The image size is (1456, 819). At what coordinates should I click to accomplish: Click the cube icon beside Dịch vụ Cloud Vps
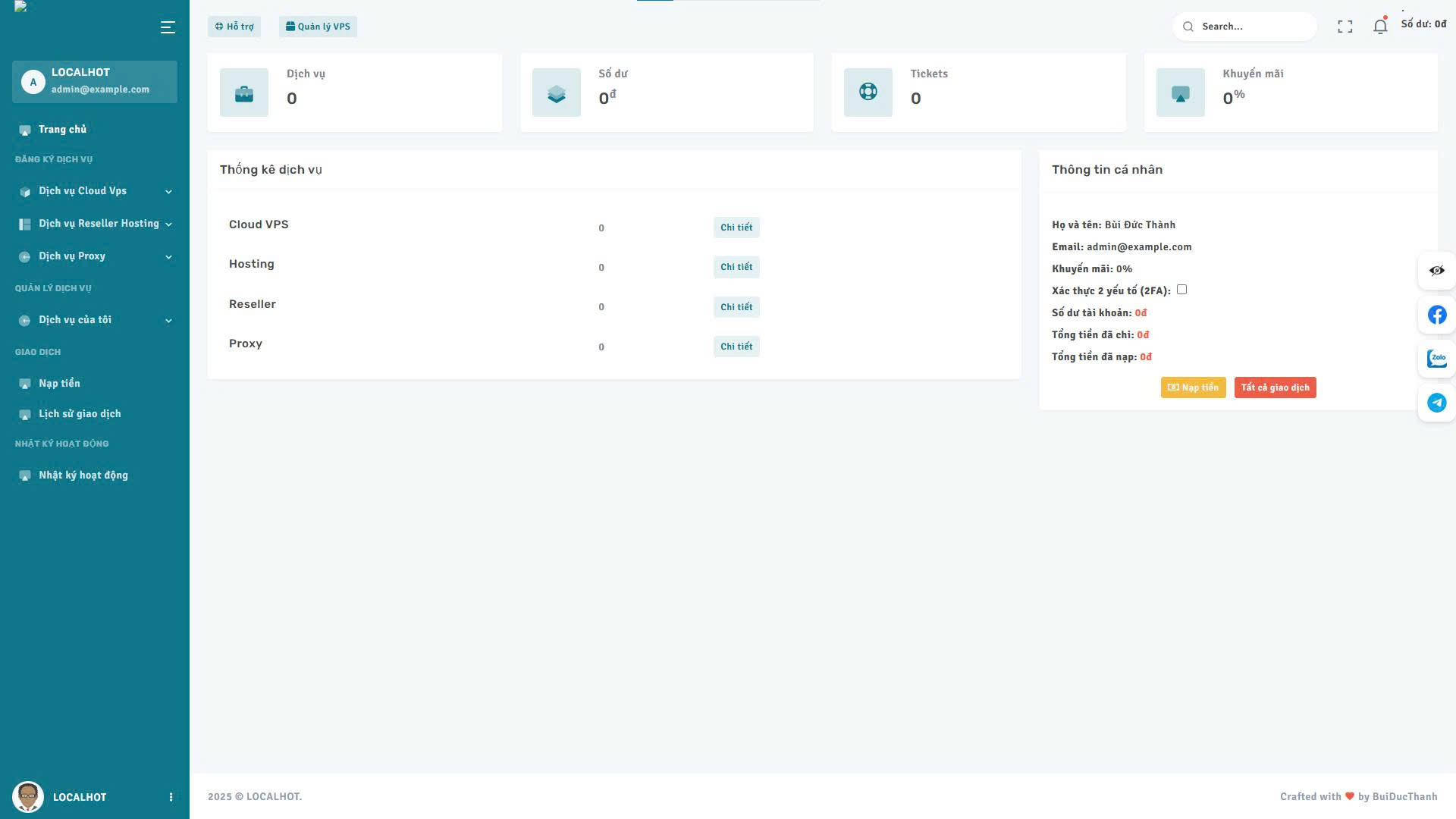click(25, 192)
